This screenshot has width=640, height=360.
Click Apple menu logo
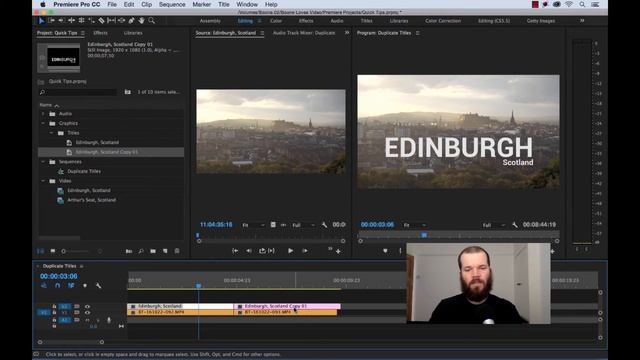[43, 4]
